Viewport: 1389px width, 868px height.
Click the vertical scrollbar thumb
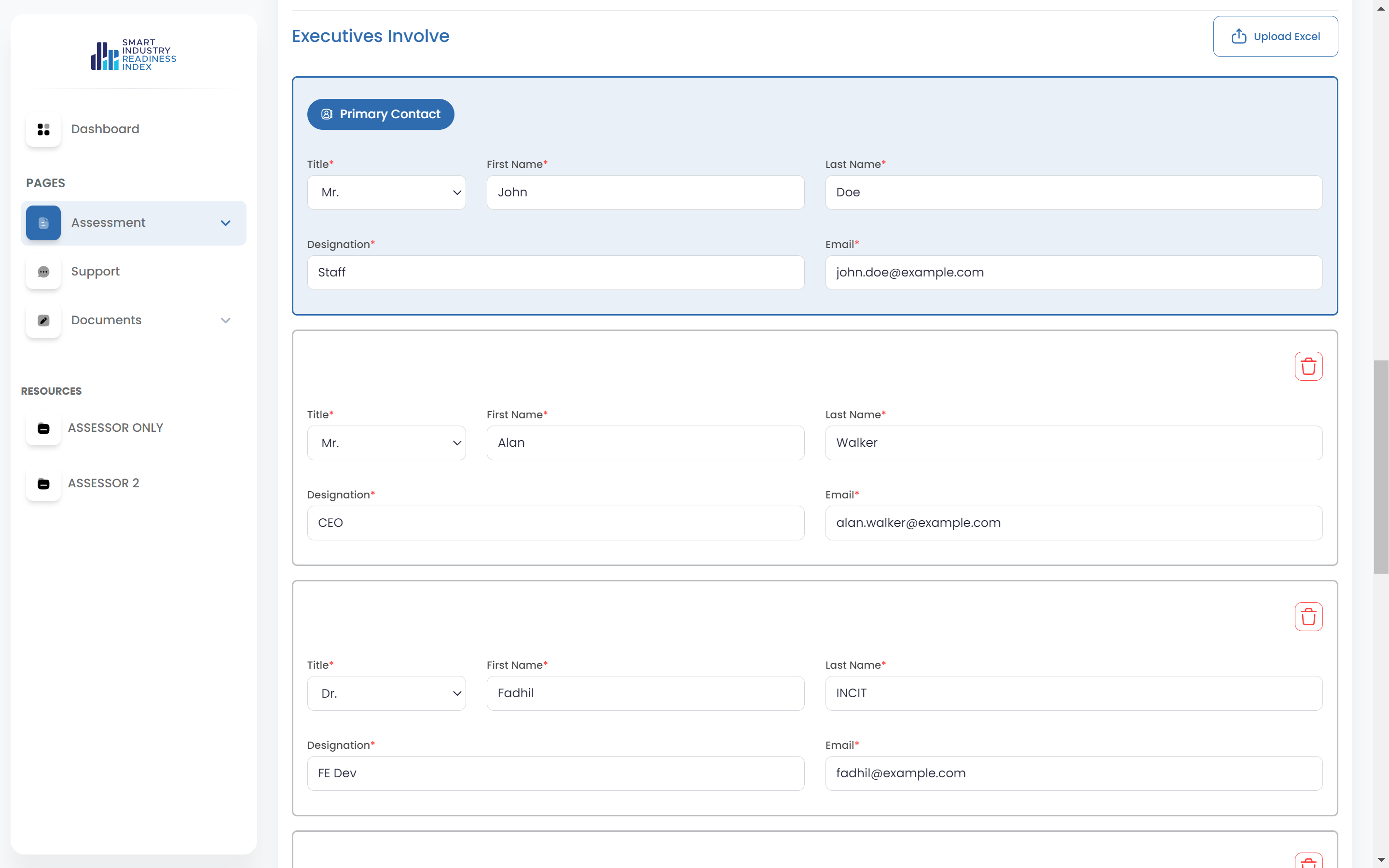[1380, 466]
